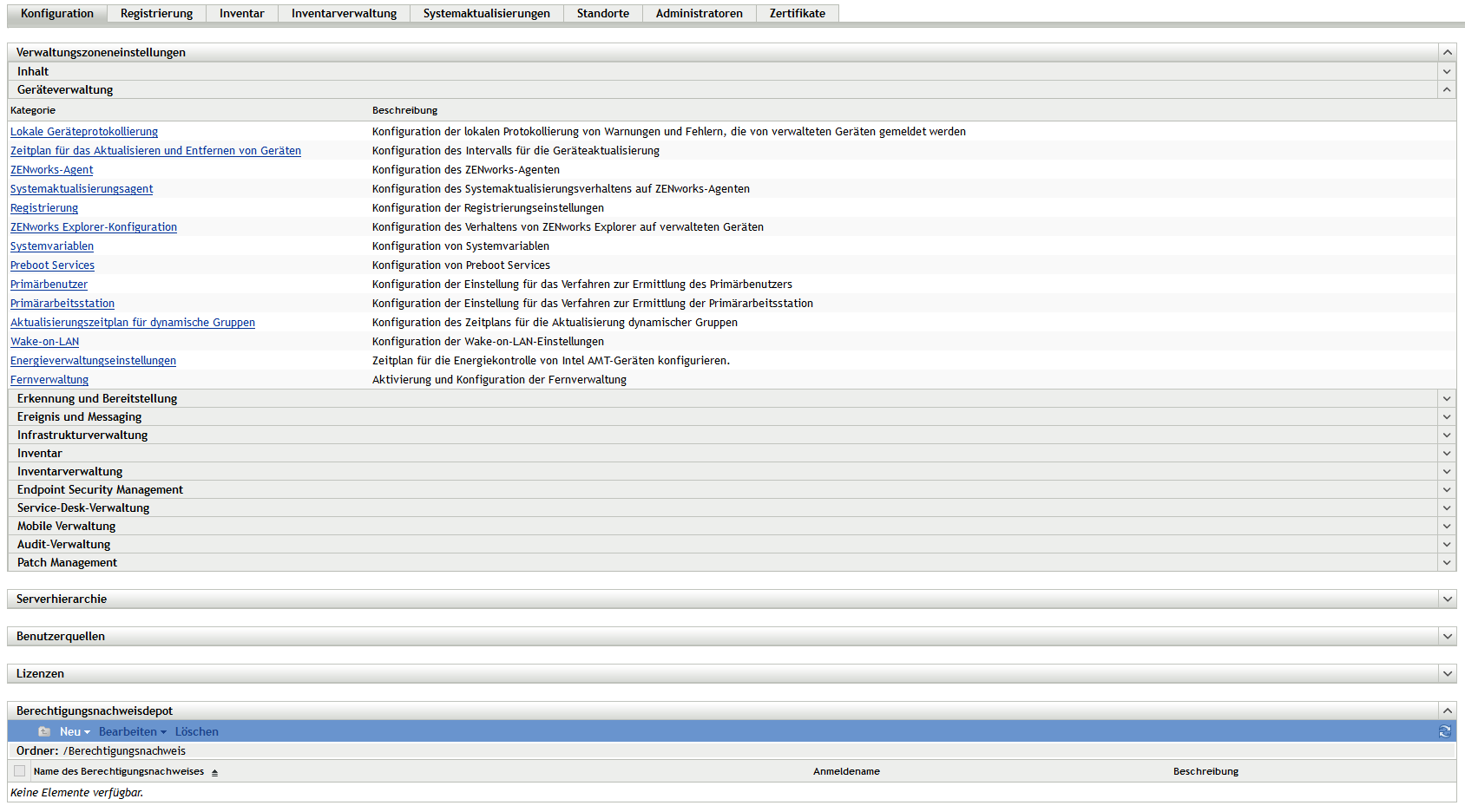Open the Registrierung tab
Image resolution: width=1465 pixels, height=812 pixels.
pyautogui.click(x=157, y=13)
